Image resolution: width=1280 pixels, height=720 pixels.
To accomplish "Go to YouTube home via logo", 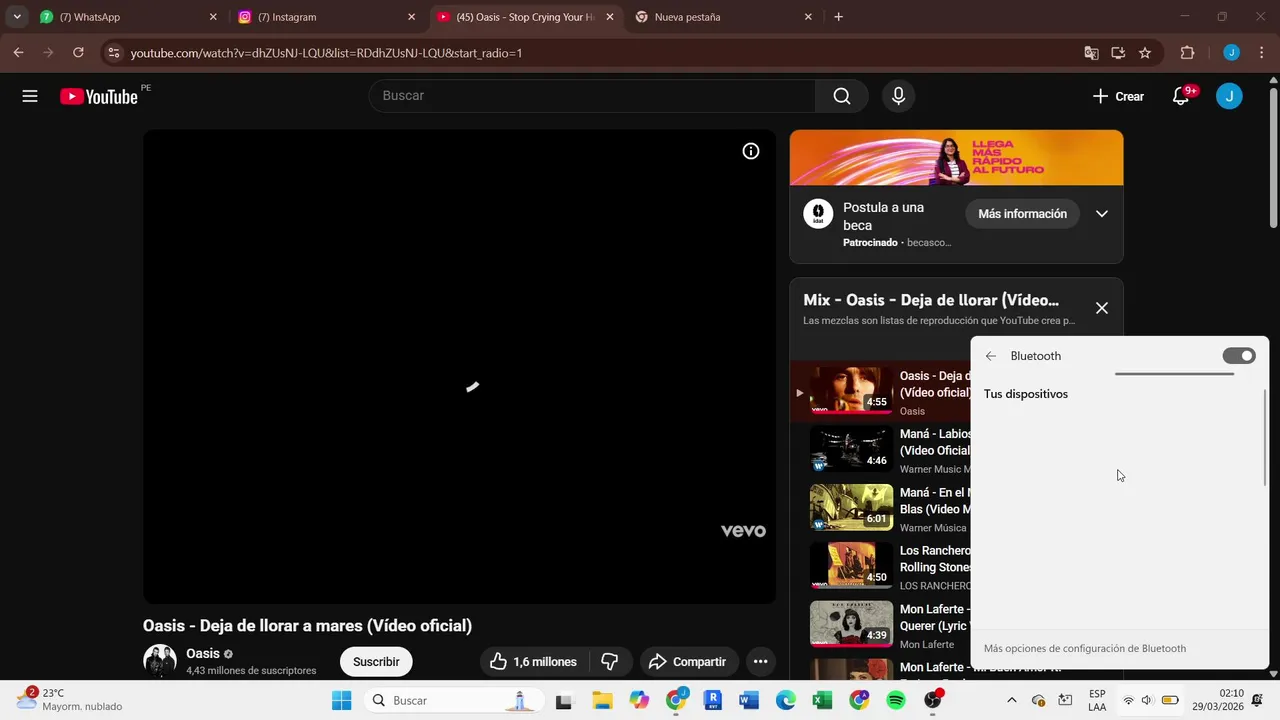I will [x=99, y=96].
